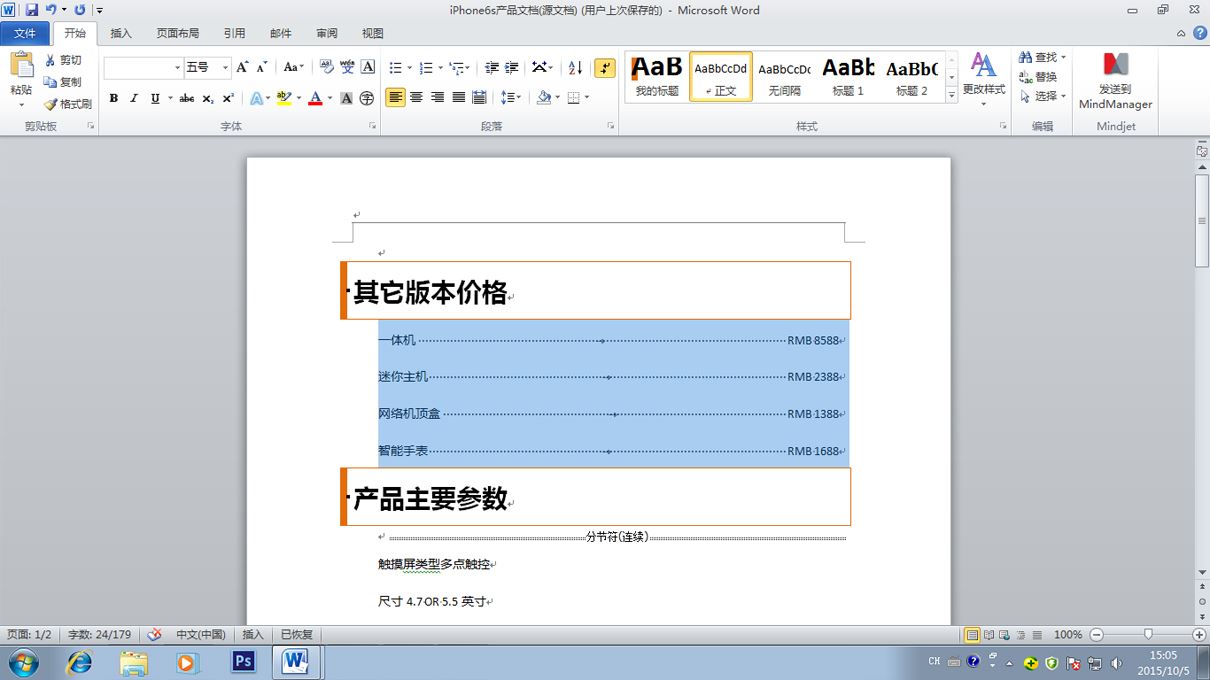This screenshot has height=680, width=1210.
Task: Switch to the 视图 tab
Action: [x=373, y=33]
